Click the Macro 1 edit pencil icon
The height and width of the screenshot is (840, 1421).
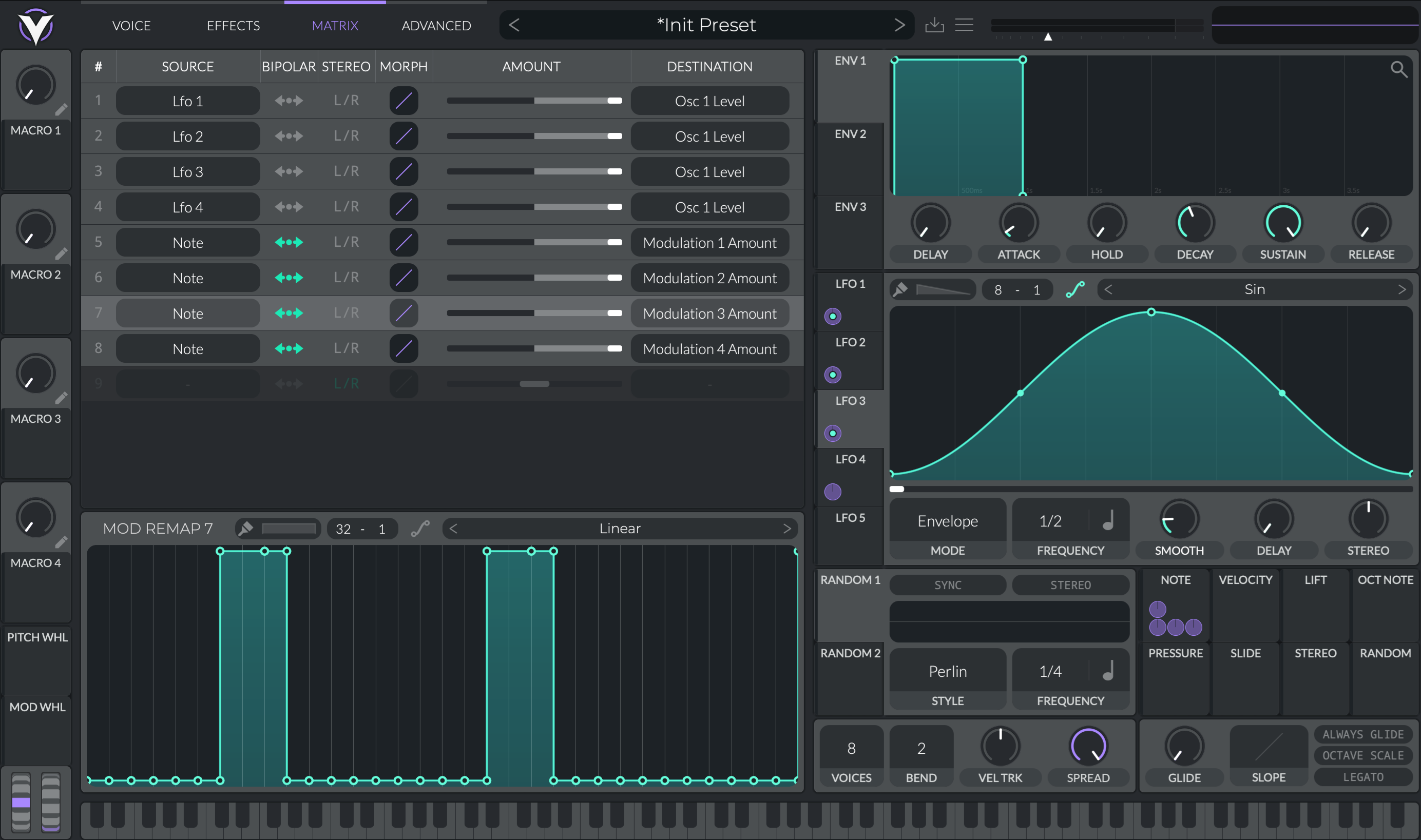61,109
